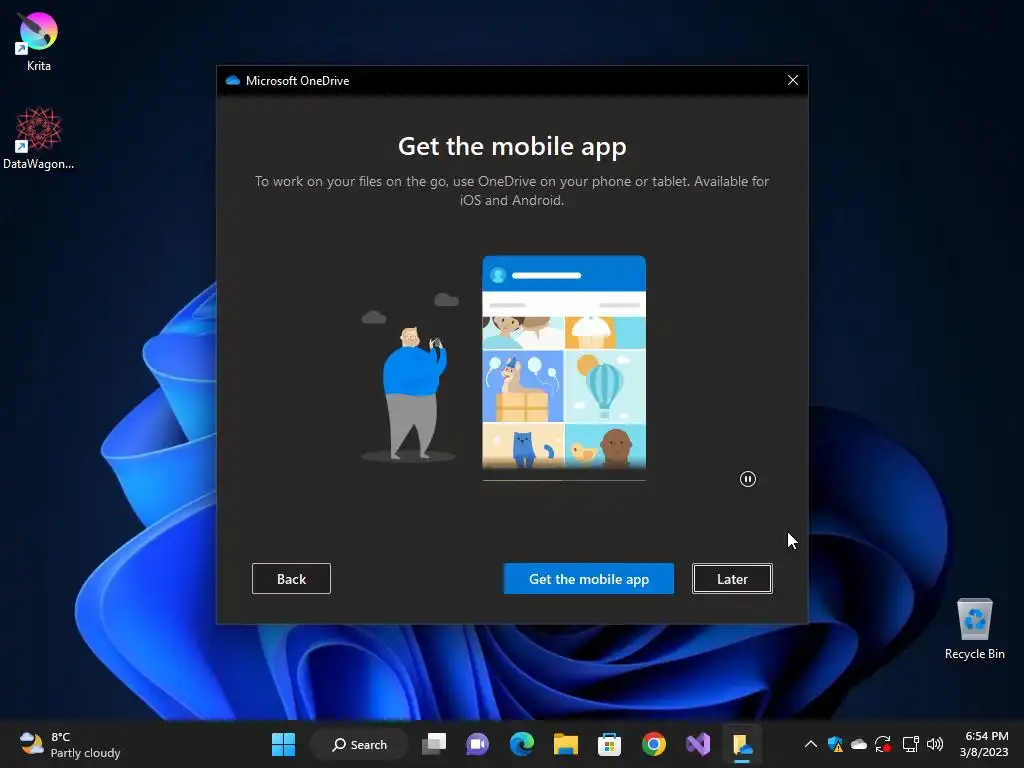Choose Later in OneDrive setup
The width and height of the screenshot is (1024, 768).
click(732, 579)
